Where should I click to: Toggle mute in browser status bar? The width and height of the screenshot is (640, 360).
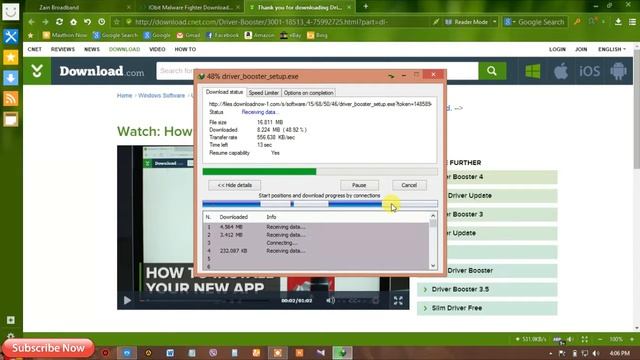pos(570,339)
